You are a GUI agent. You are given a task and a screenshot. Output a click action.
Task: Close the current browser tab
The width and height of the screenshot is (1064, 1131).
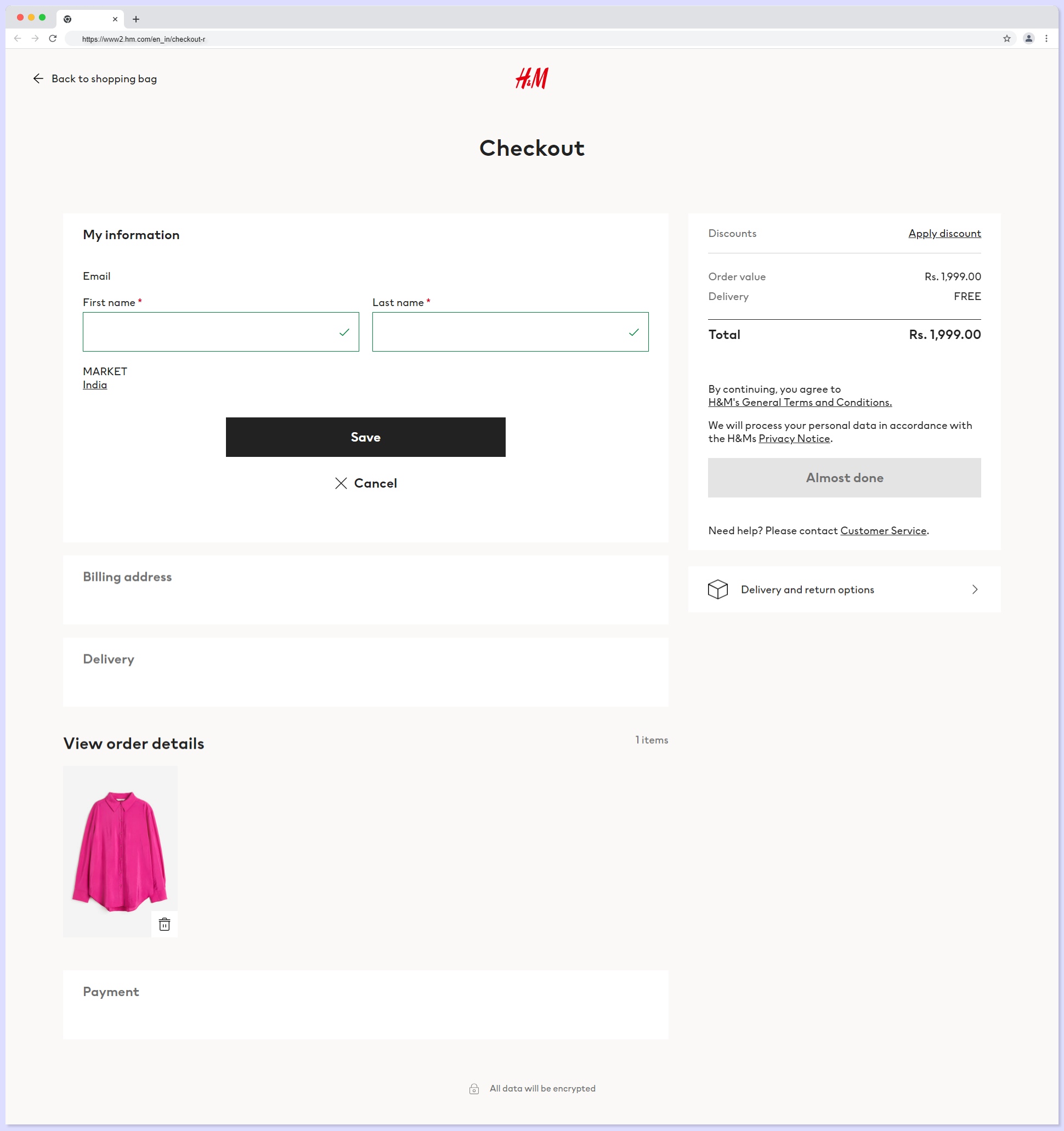pos(115,19)
